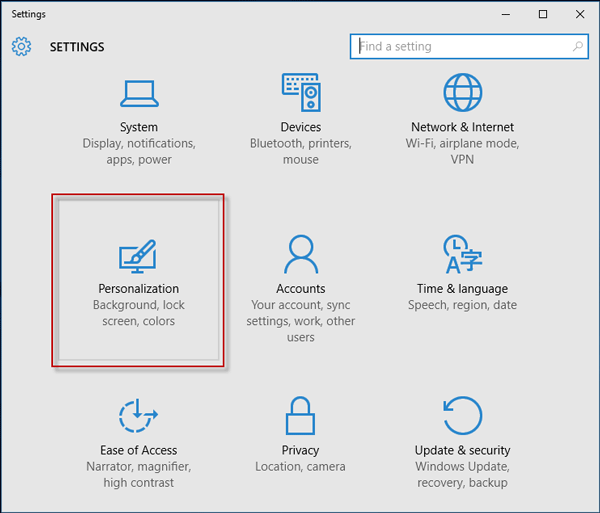Select the Time & language label
The height and width of the screenshot is (513, 600).
pos(462,289)
